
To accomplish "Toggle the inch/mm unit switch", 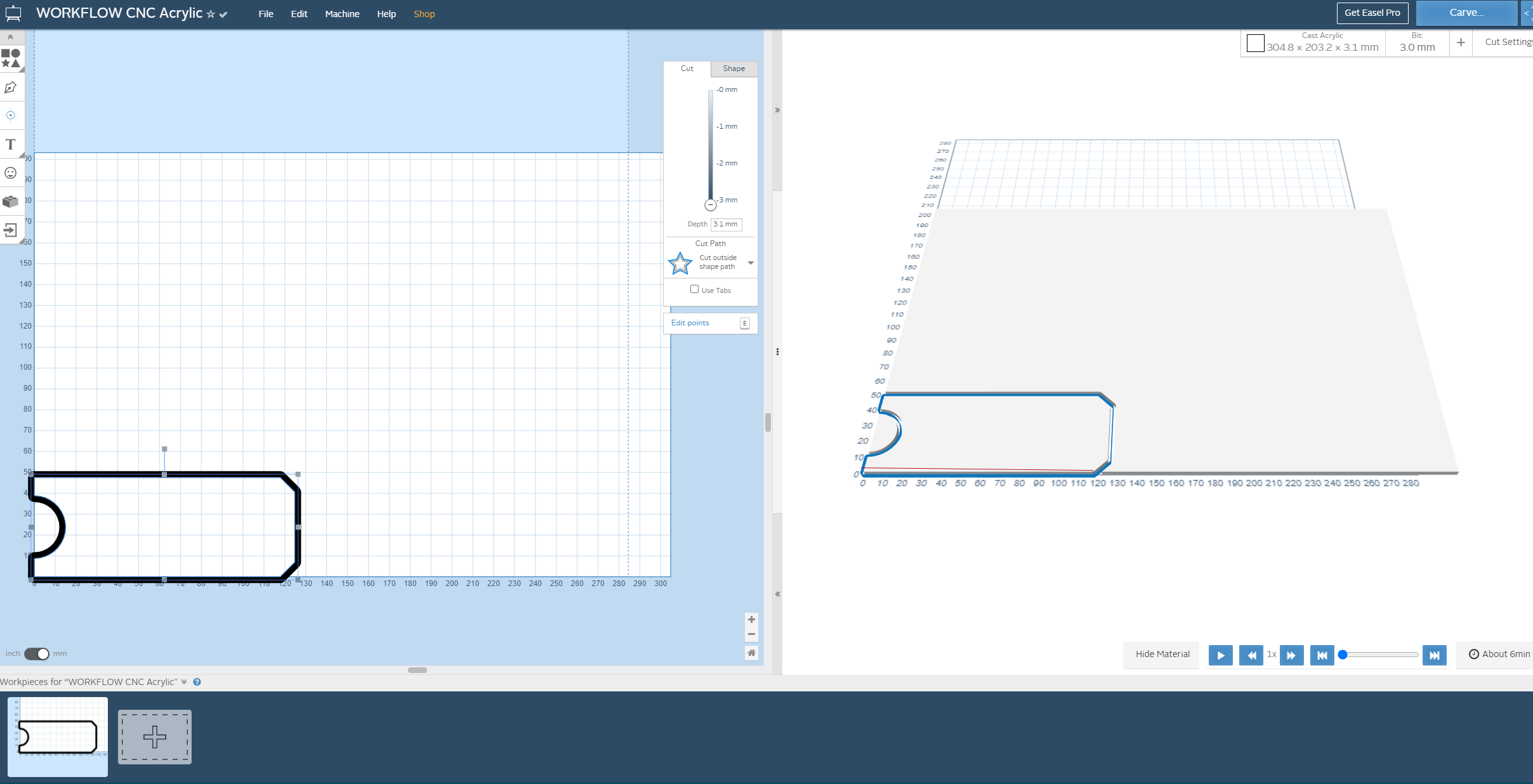I will 36,653.
